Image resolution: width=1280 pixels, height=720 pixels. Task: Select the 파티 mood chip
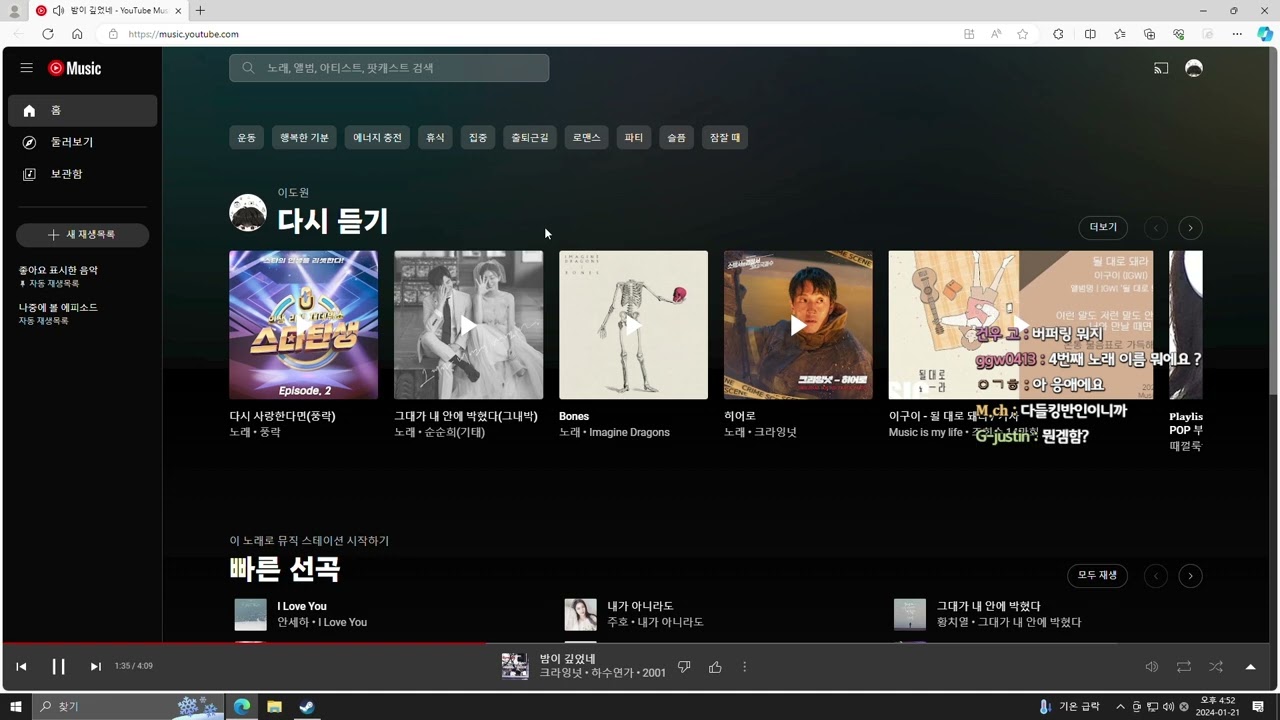click(634, 138)
